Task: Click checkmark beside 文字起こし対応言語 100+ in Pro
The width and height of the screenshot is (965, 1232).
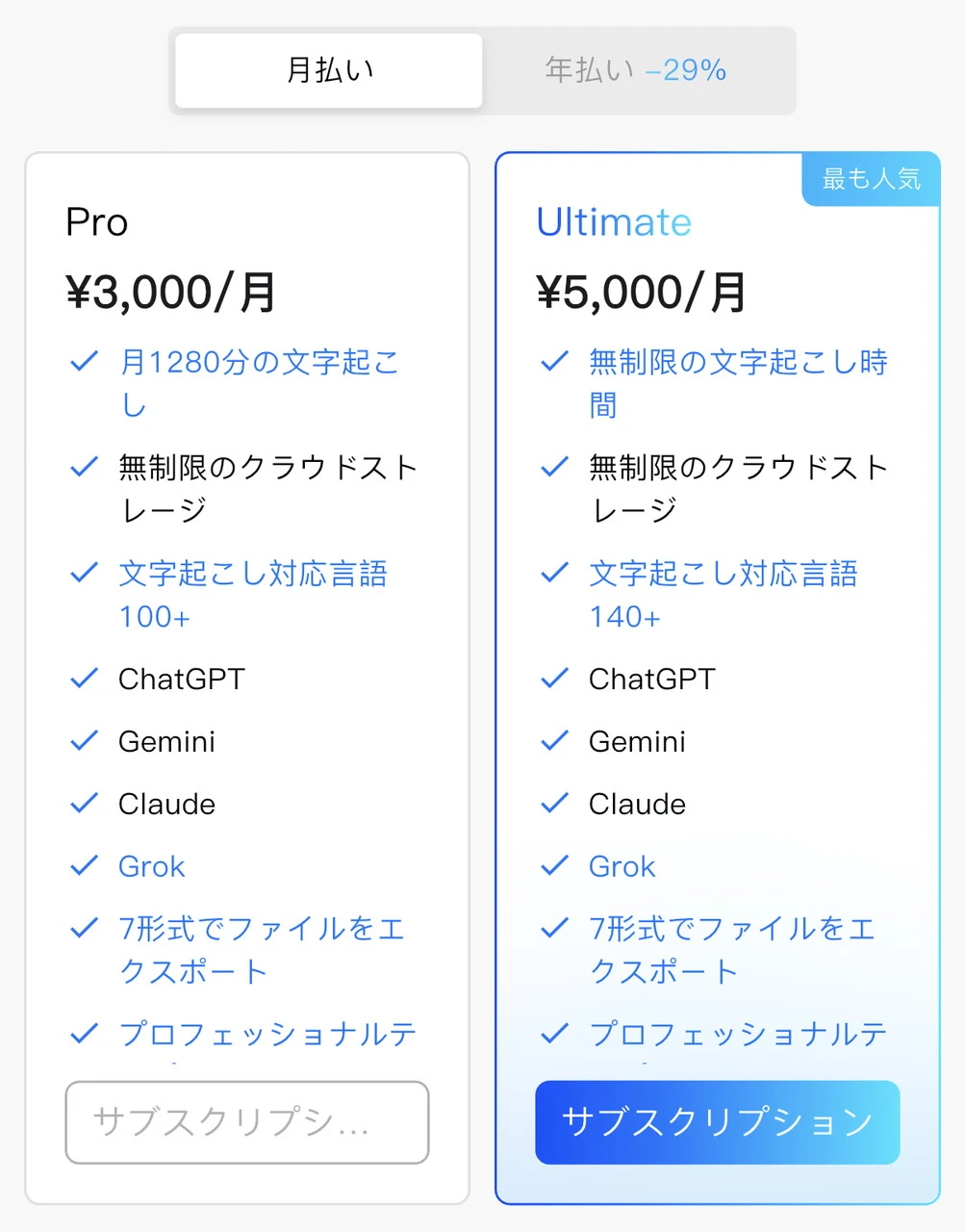Action: [85, 574]
